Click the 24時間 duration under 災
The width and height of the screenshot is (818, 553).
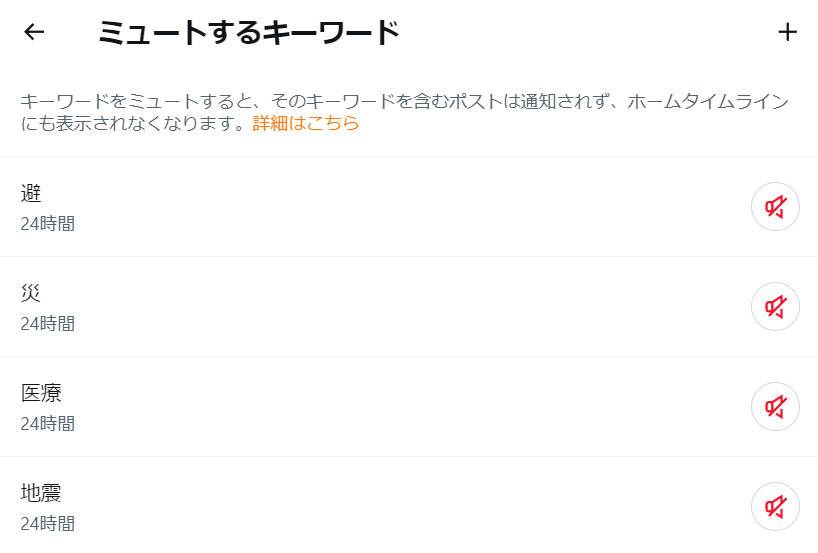coord(47,323)
